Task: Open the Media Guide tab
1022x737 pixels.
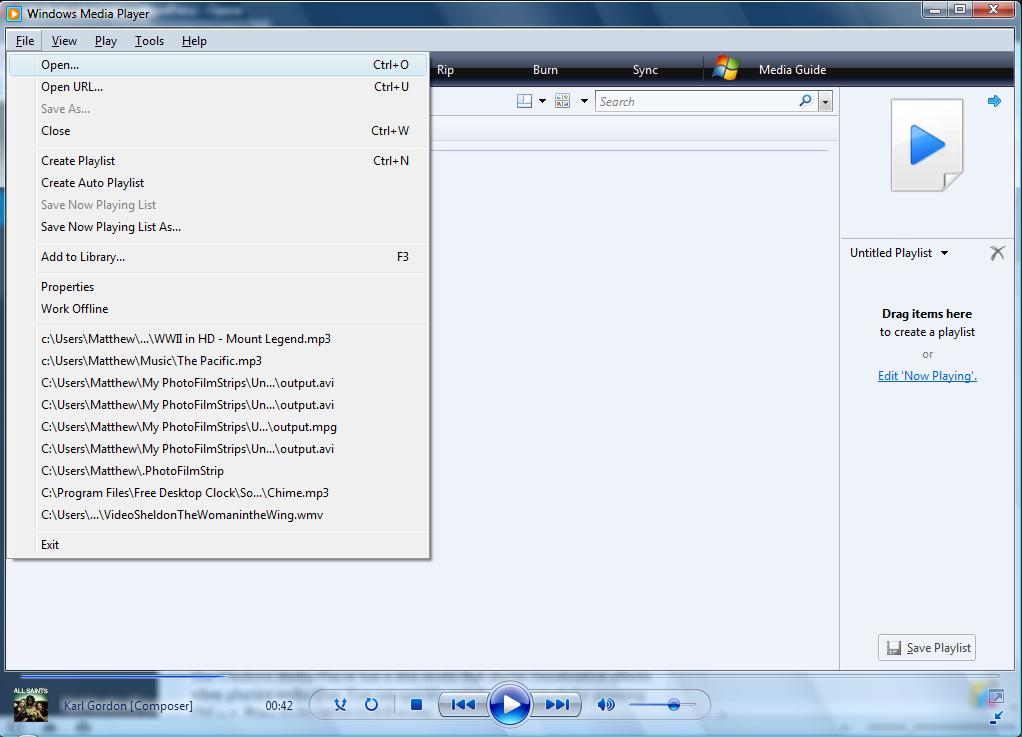Action: 793,70
